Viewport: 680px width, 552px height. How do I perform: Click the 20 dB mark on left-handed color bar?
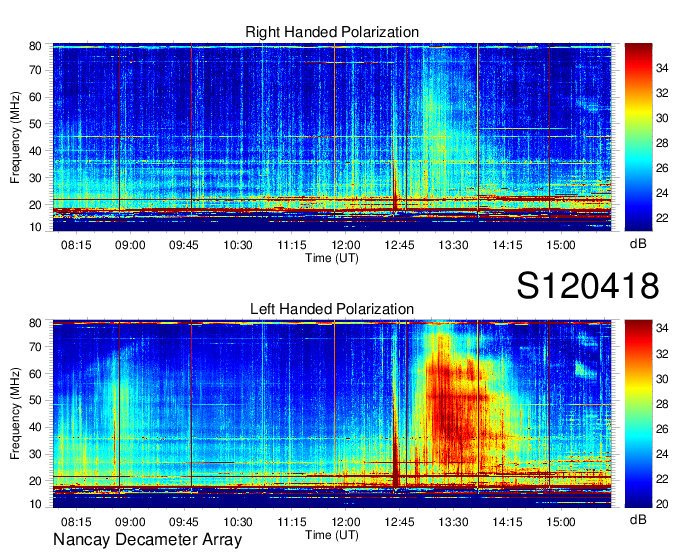[x=662, y=503]
